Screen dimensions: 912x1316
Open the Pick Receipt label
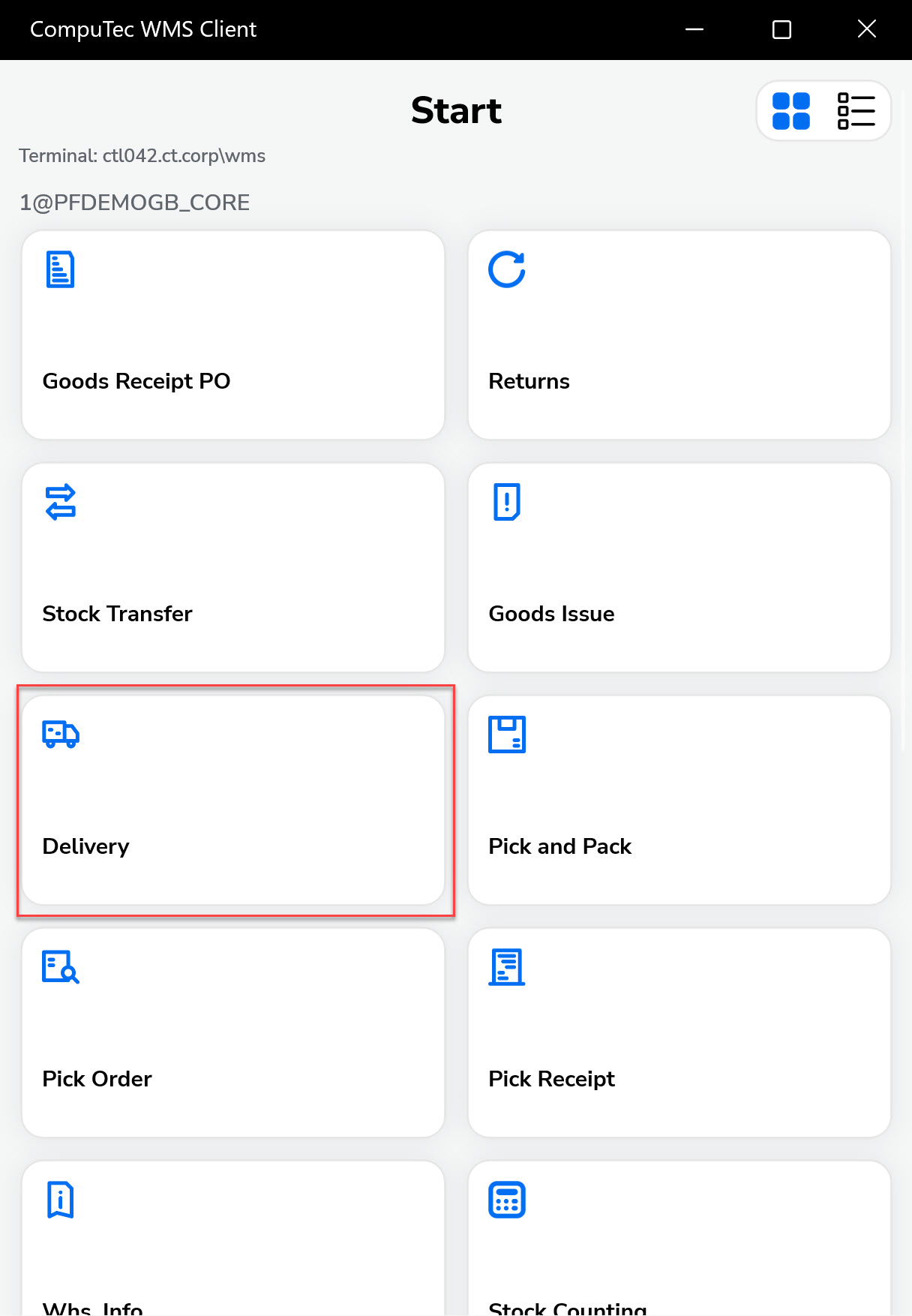tap(551, 1079)
